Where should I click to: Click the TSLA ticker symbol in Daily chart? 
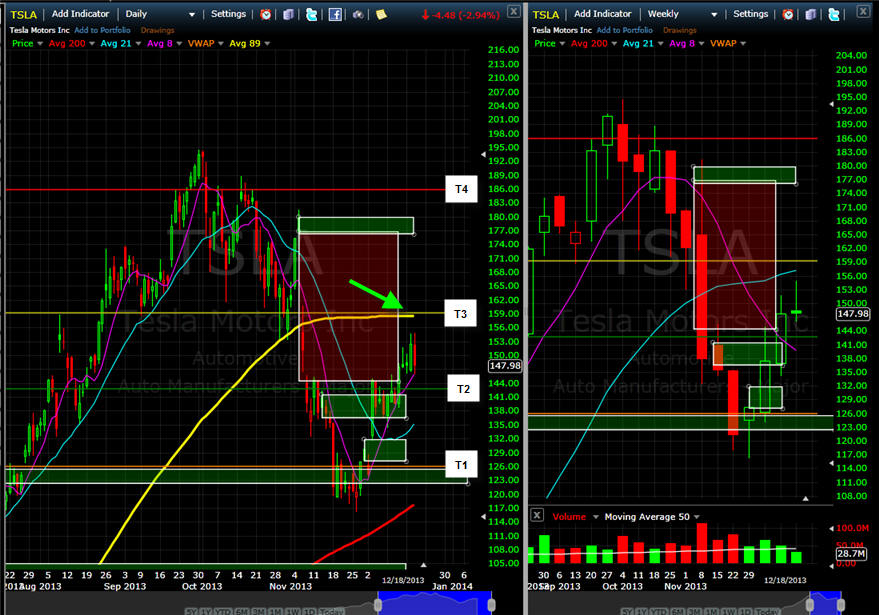[24, 15]
